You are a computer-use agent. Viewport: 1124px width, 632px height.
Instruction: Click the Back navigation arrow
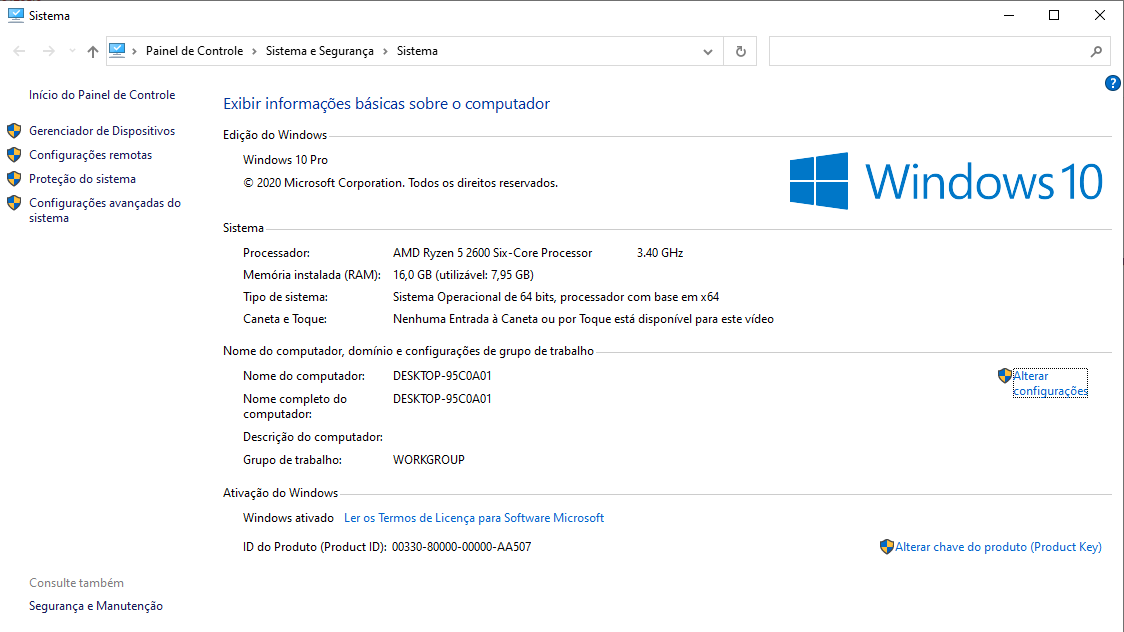pyautogui.click(x=19, y=51)
